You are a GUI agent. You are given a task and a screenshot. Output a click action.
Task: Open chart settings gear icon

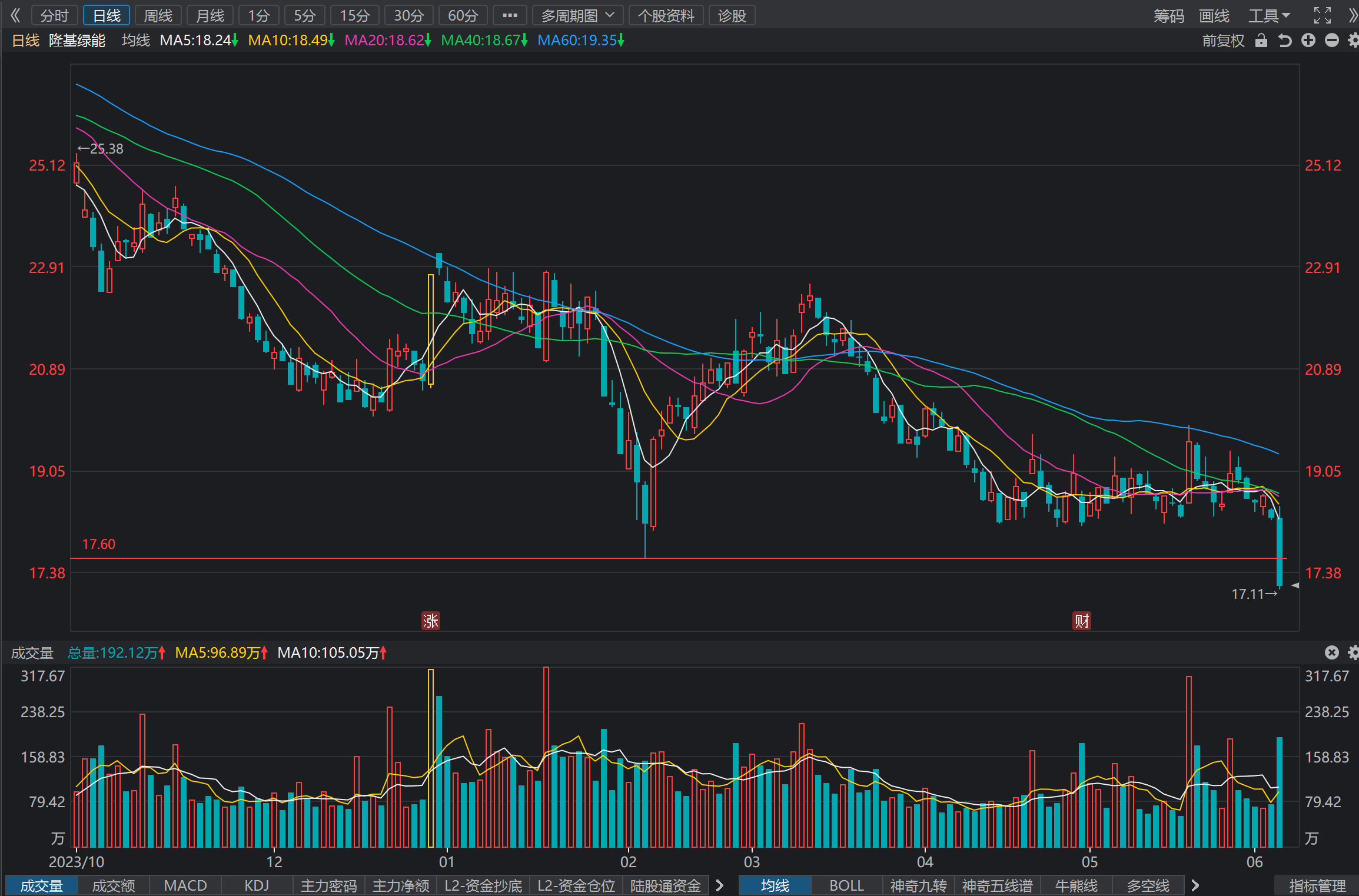tap(1353, 40)
